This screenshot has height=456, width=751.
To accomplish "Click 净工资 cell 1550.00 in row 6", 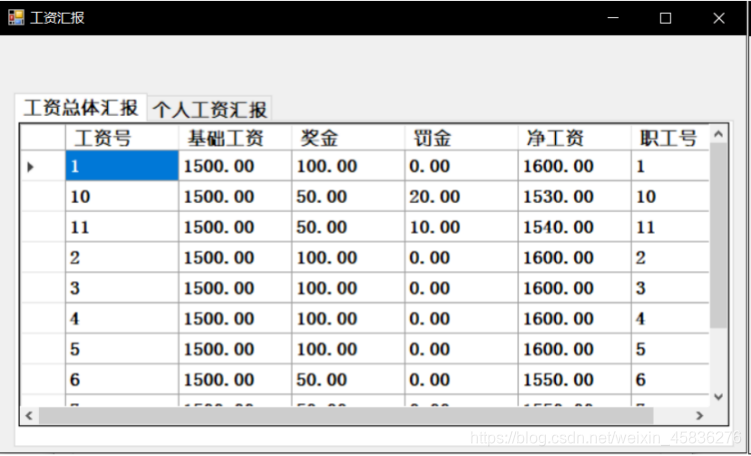I will tap(574, 380).
